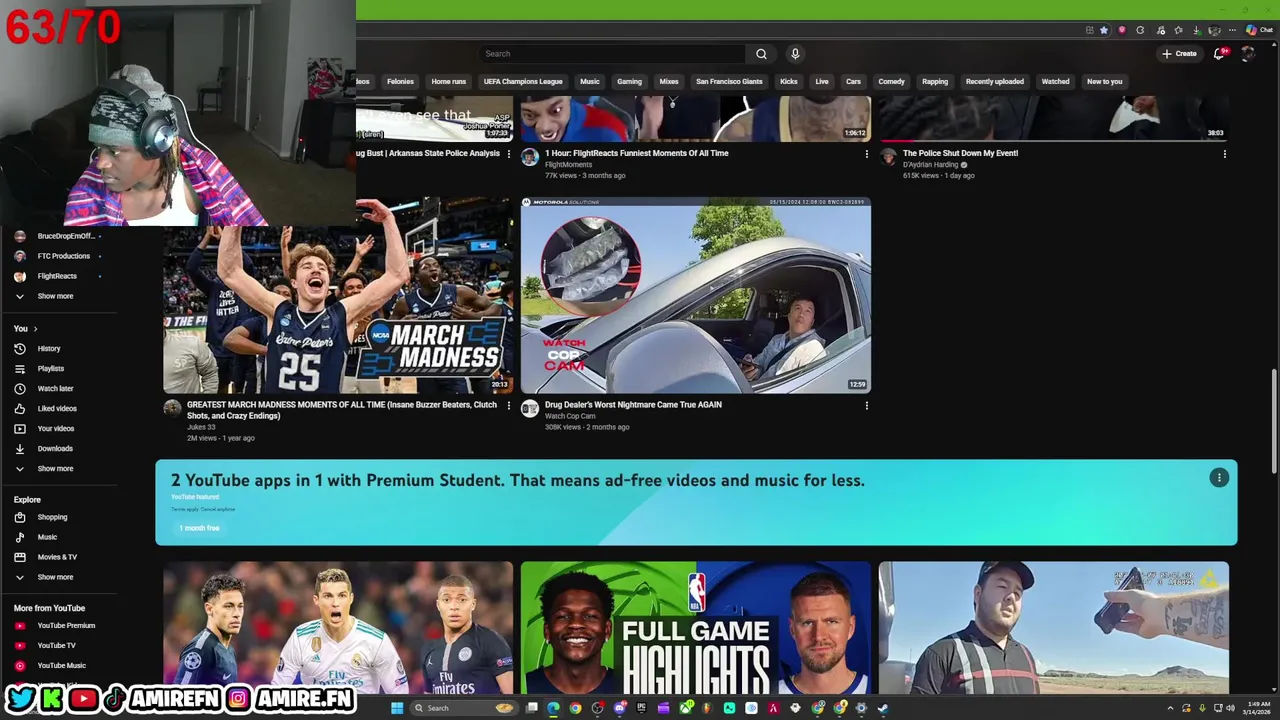Open BruceDropEmOff subscription channel
The image size is (1280, 720).
click(65, 236)
